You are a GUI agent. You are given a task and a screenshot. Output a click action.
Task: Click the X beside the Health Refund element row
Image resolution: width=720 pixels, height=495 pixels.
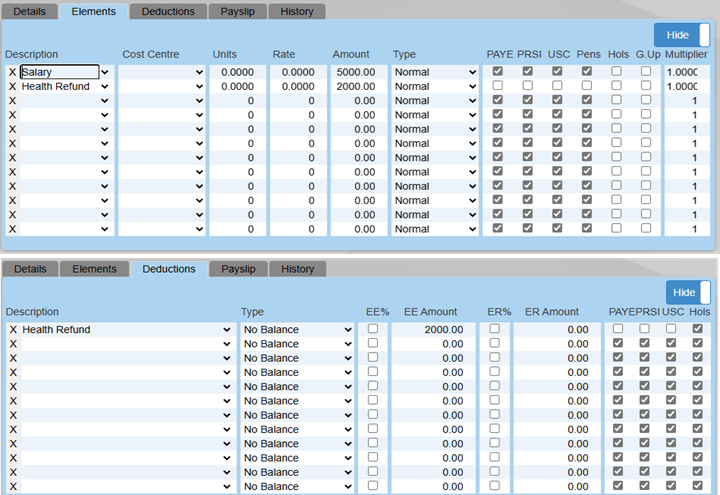12,87
